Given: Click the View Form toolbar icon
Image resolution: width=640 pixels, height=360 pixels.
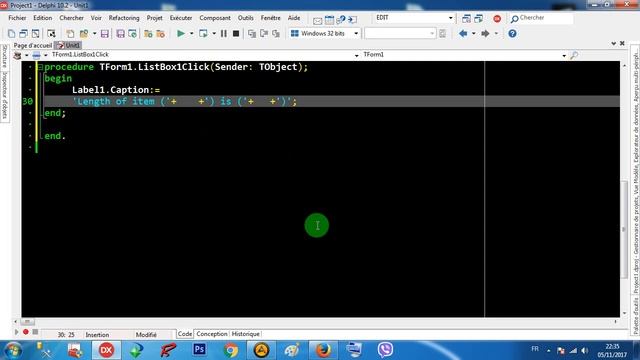Looking at the screenshot, I should tap(36, 34).
